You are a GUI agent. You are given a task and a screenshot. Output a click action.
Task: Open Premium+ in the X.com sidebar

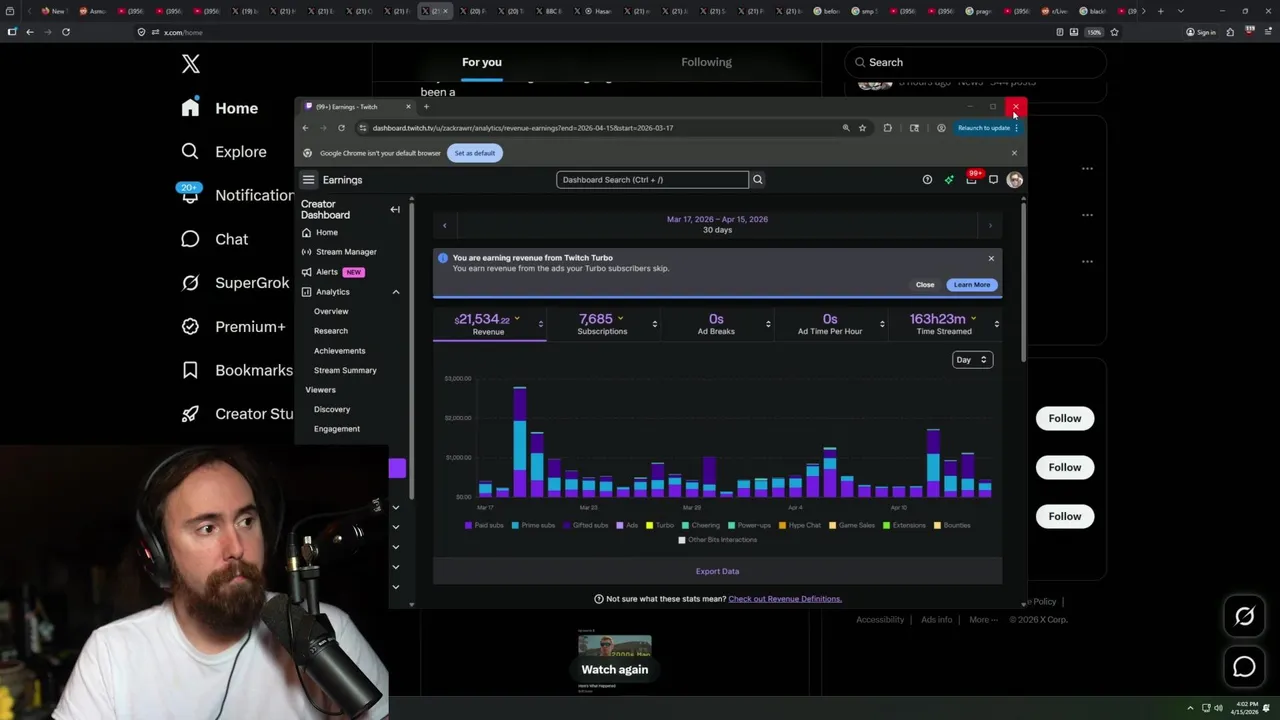(x=234, y=326)
